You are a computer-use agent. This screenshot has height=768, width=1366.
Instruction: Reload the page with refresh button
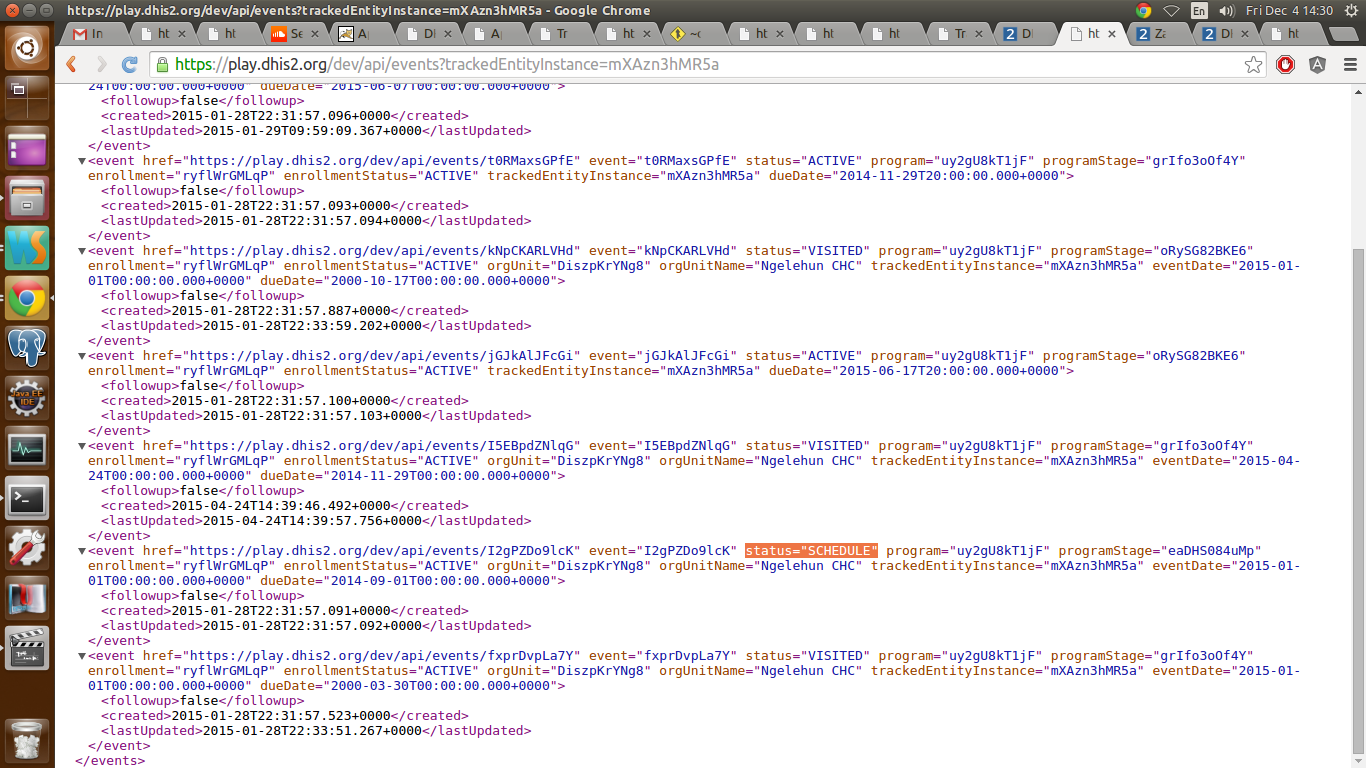coord(129,65)
